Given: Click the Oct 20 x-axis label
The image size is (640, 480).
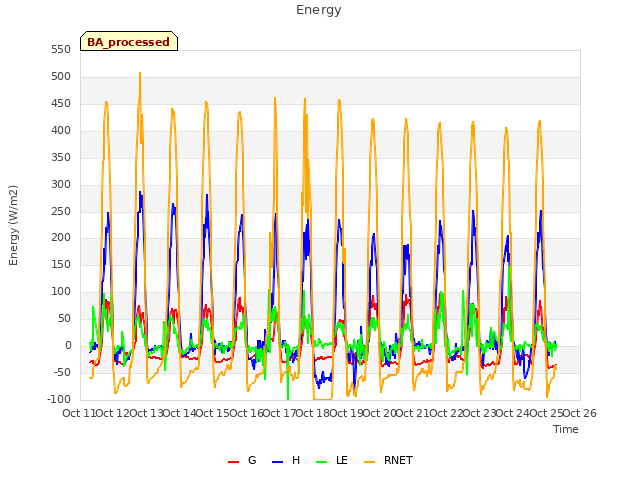Looking at the screenshot, I should [380, 413].
